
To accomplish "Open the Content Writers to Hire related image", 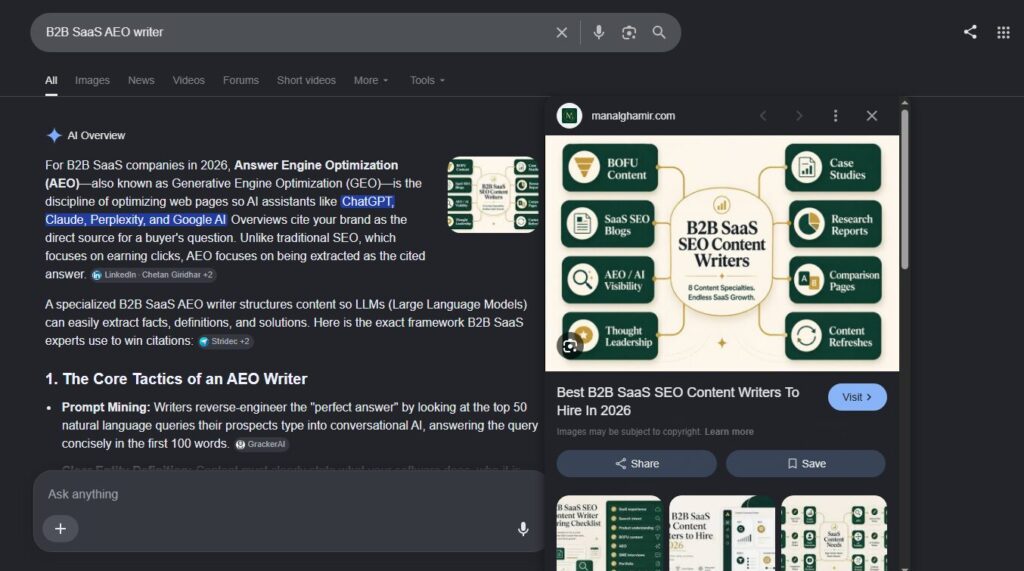I will (x=722, y=533).
